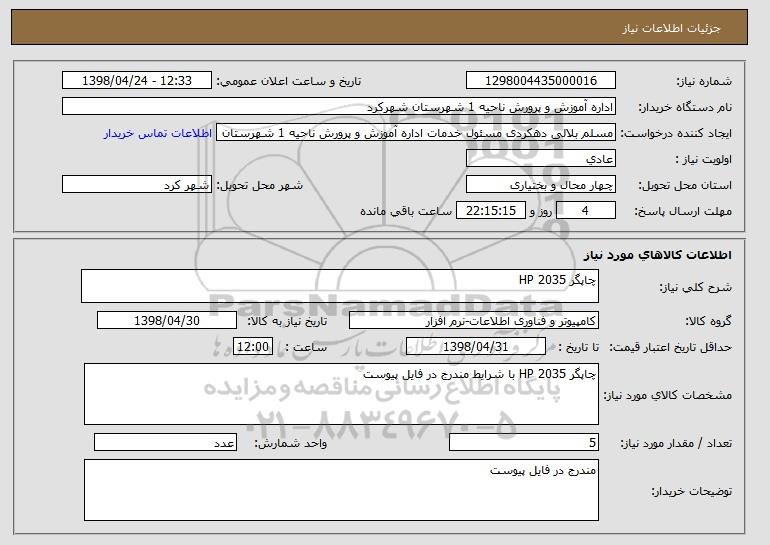The image size is (770, 545).
Task: Select the quantity field showing 5
Action: [524, 442]
